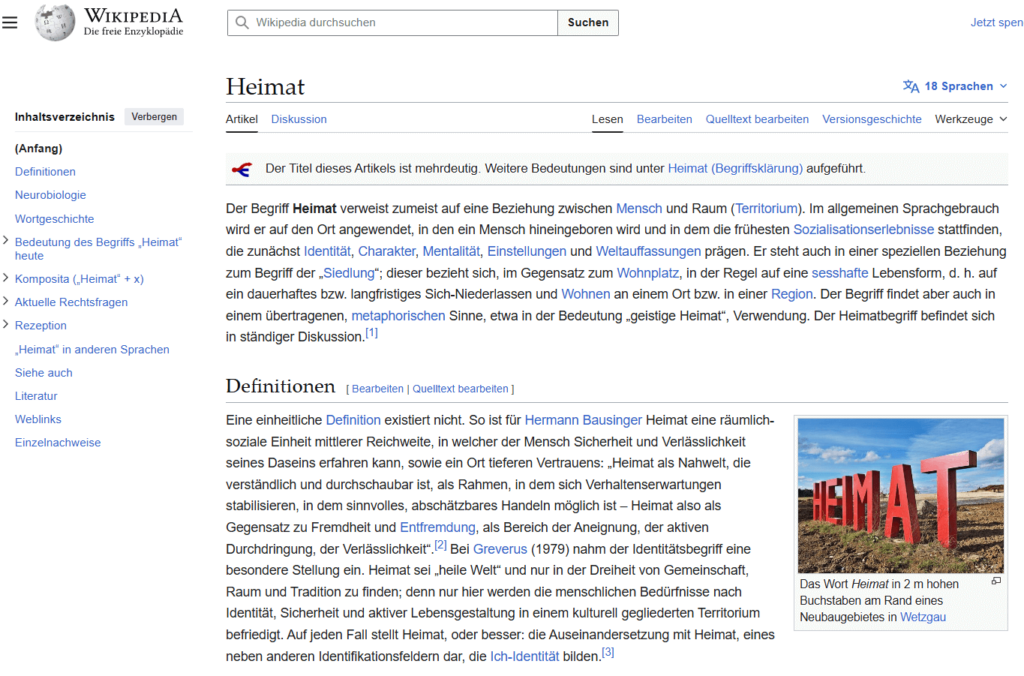Open the Versionsgeschichte tab
This screenshot has width=1024, height=676.
(x=871, y=119)
